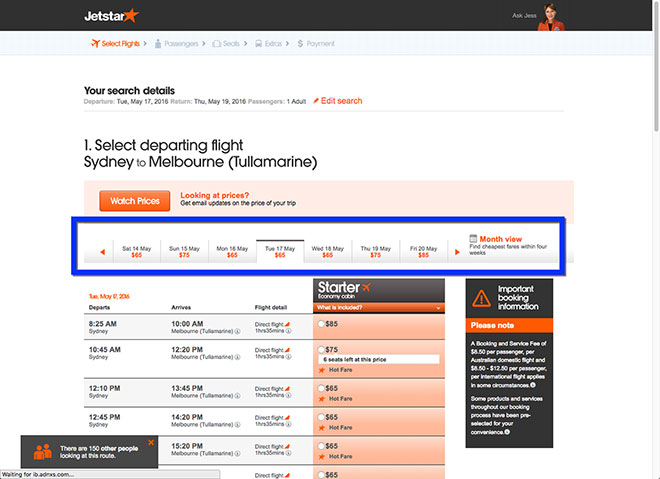660x479 pixels.
Task: Select Thu 19 May date tab
Action: [x=375, y=252]
